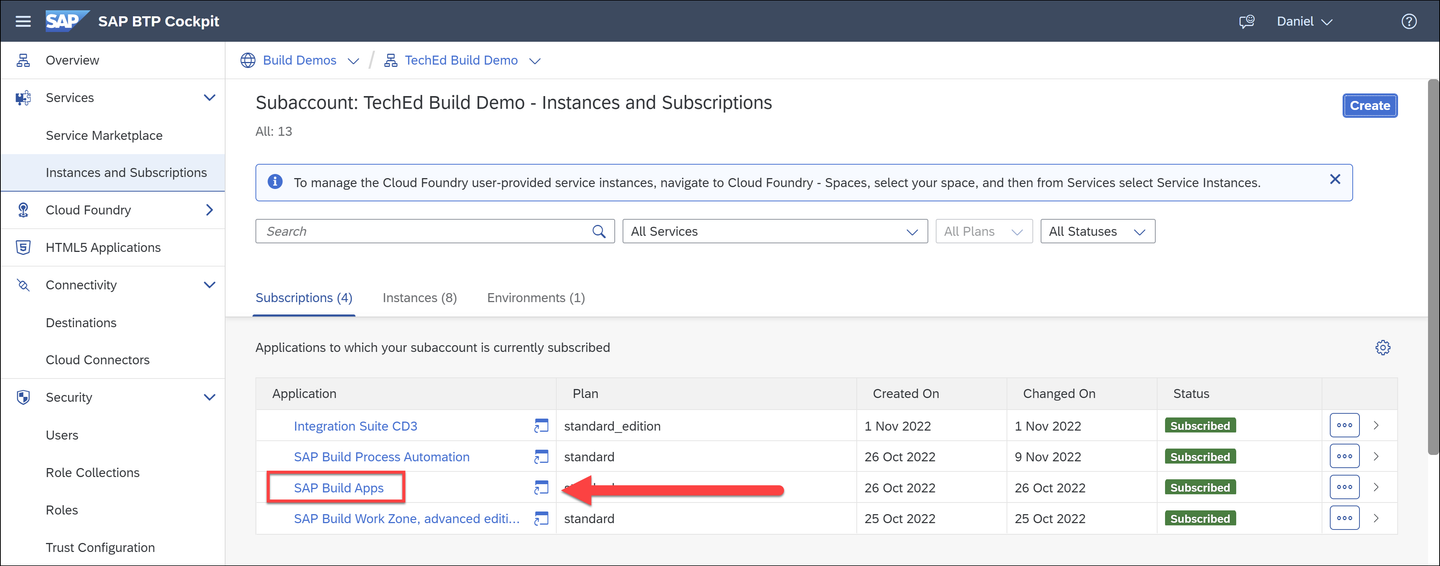Collapse the Security sidebar section
The image size is (1440, 566).
click(x=209, y=397)
